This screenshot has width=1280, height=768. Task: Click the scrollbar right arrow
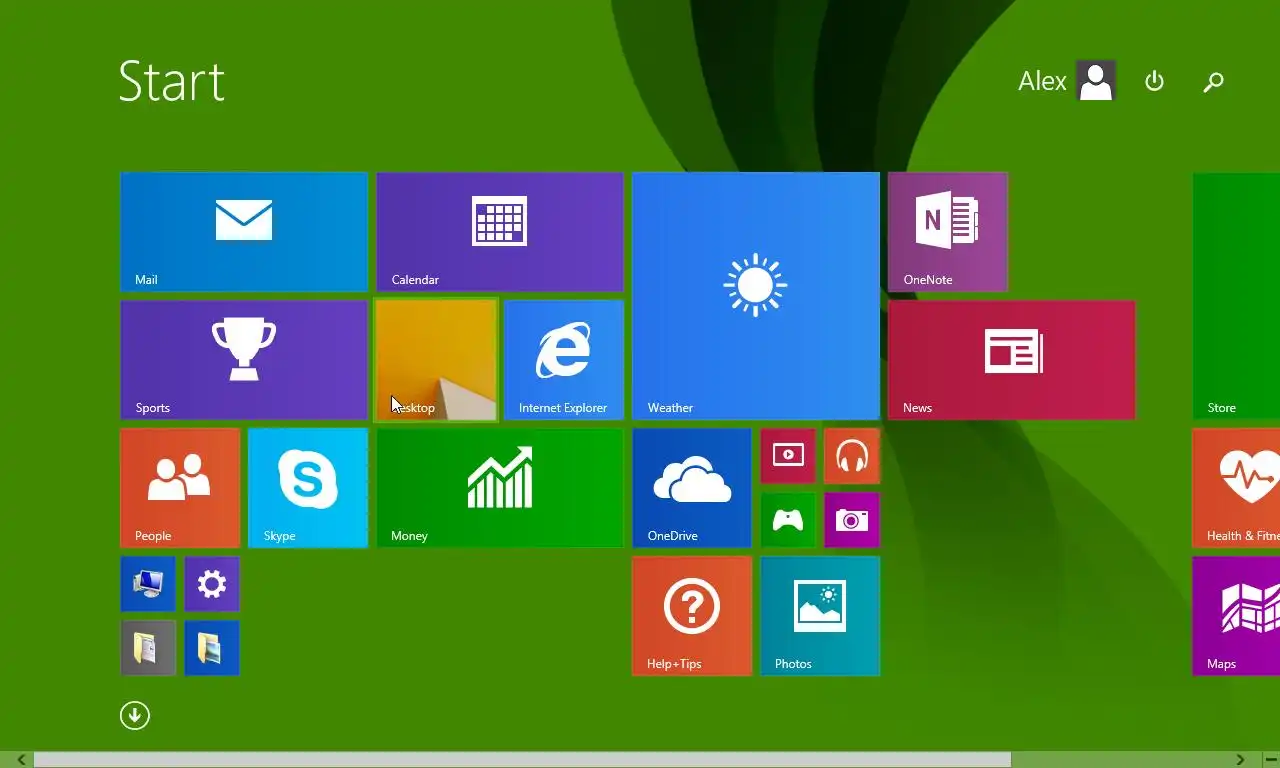1240,760
